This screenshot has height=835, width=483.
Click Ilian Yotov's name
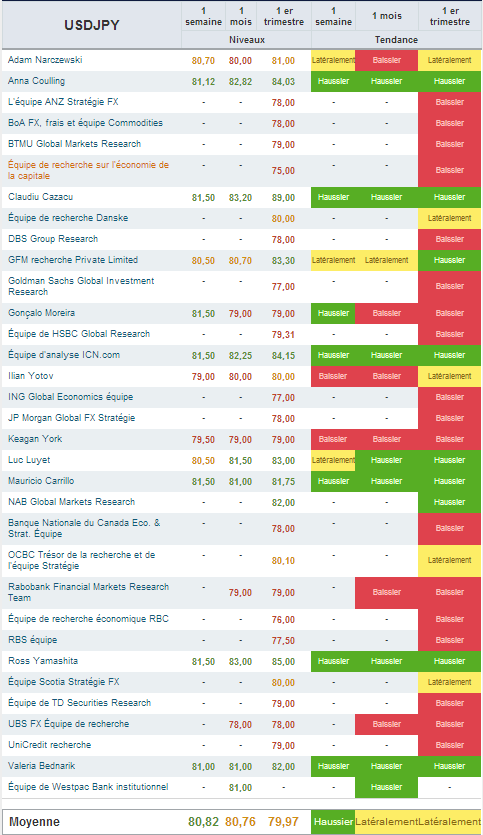pos(30,376)
